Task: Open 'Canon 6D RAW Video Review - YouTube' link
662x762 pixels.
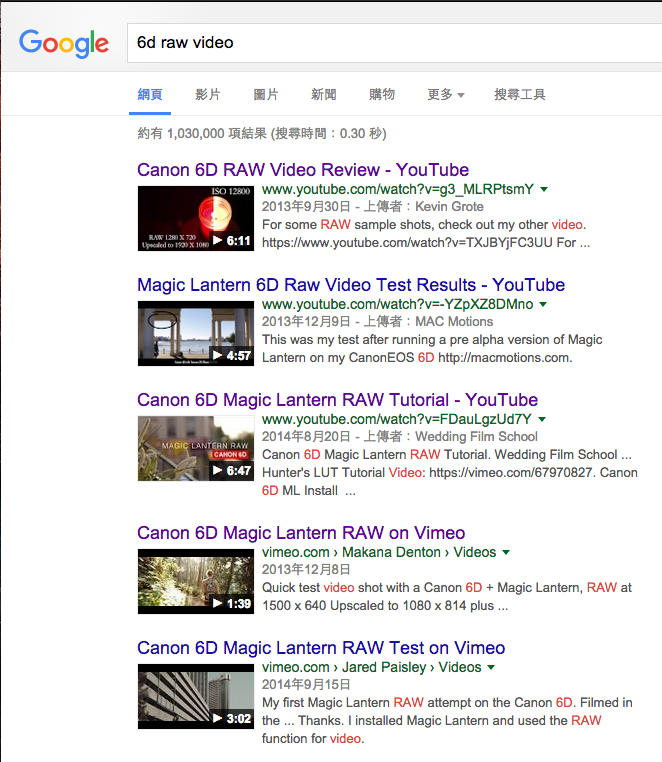Action: point(303,170)
